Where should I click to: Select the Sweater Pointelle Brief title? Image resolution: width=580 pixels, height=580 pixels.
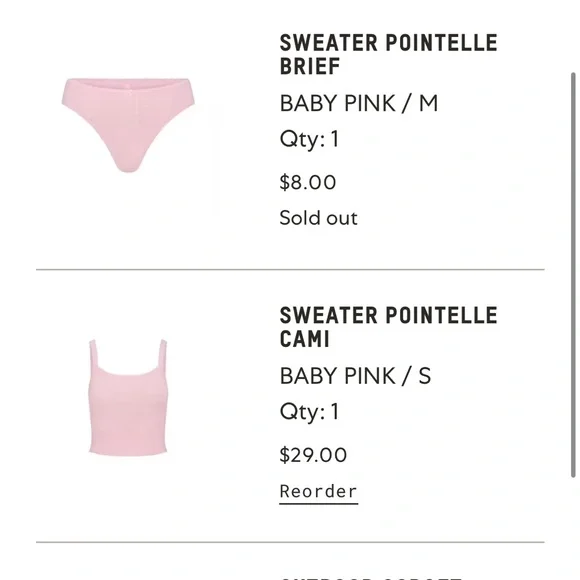(388, 54)
